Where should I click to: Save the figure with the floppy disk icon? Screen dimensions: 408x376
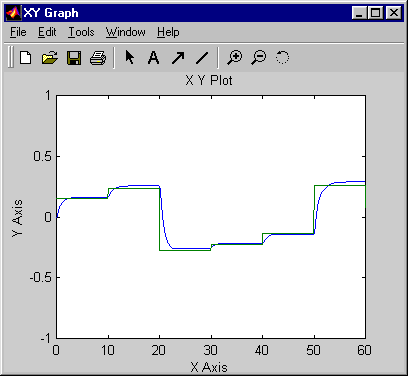[x=74, y=58]
